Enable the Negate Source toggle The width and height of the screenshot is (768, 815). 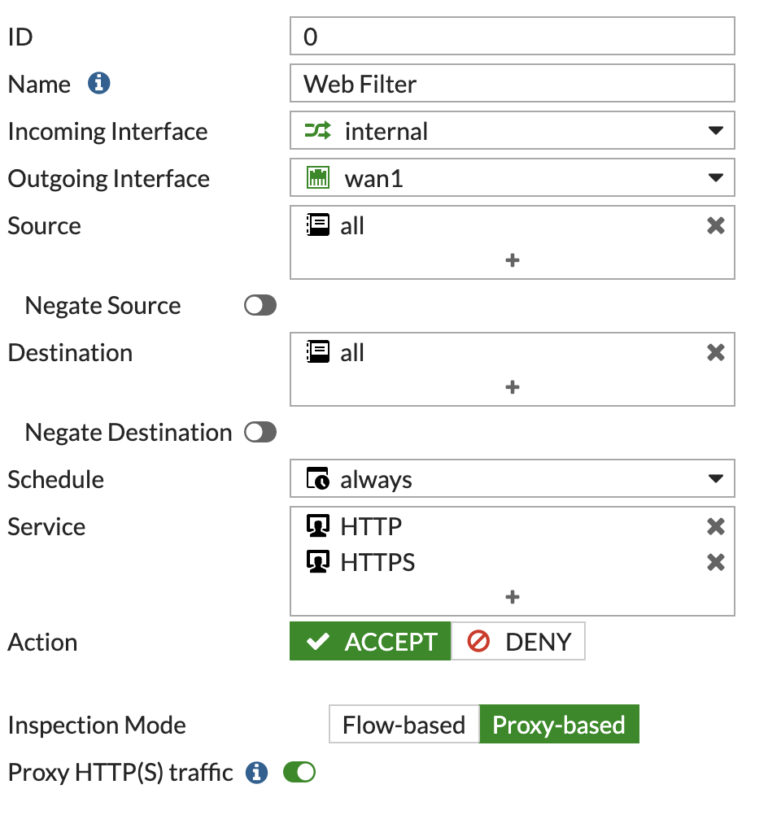pos(259,305)
